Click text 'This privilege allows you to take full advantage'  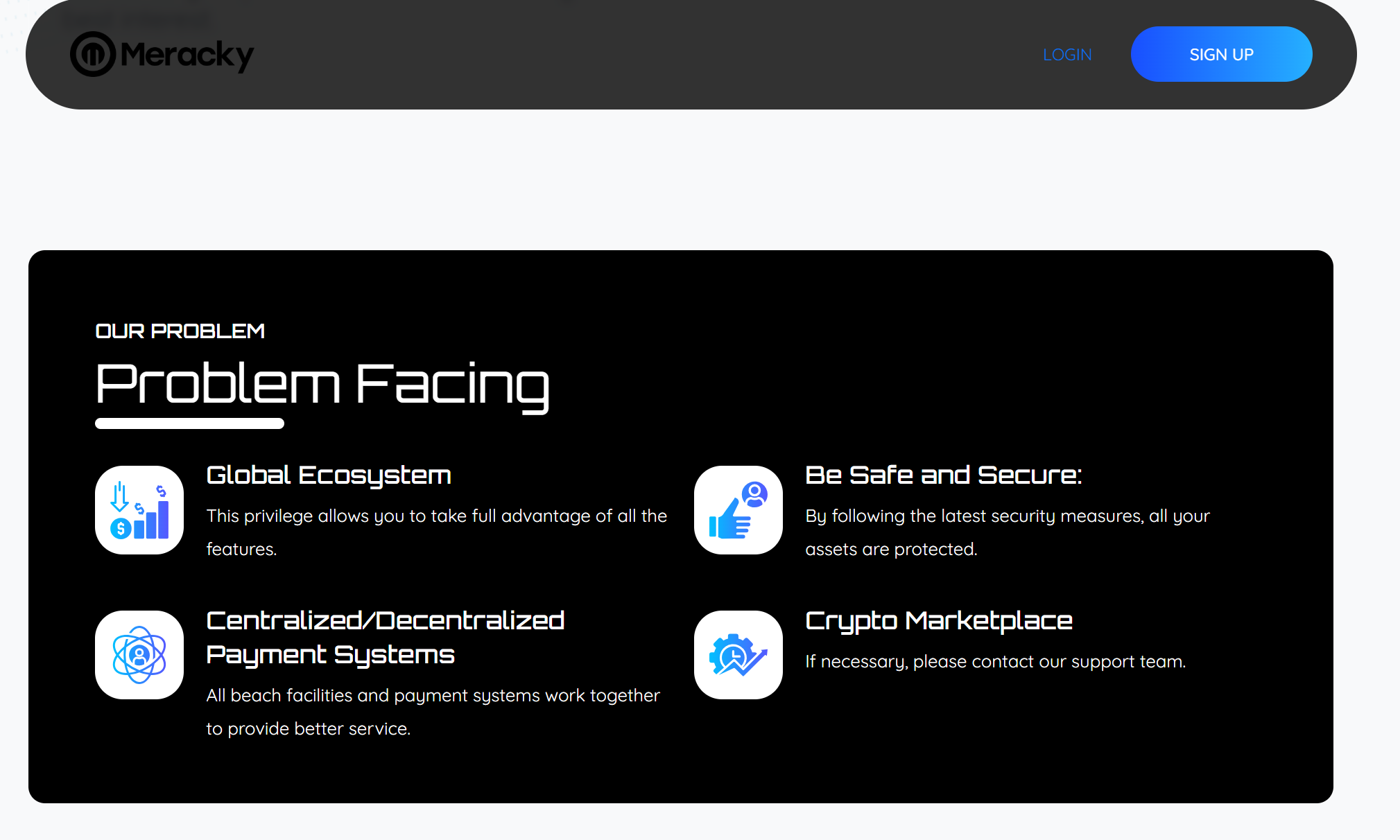click(x=399, y=516)
